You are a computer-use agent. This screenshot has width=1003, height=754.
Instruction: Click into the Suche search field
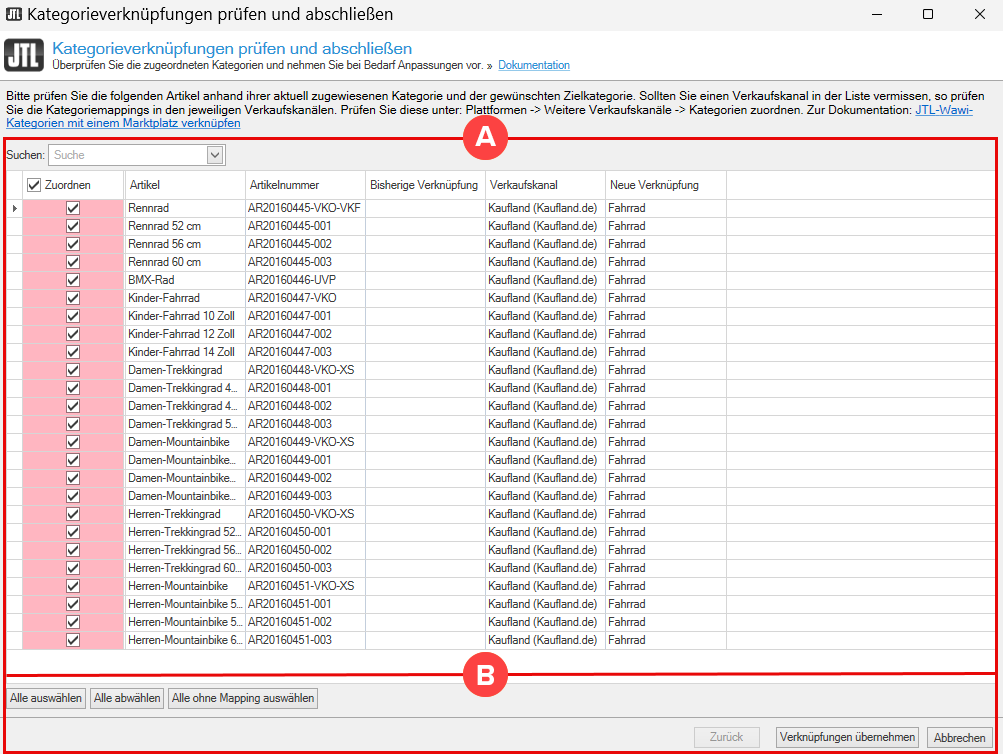point(127,155)
